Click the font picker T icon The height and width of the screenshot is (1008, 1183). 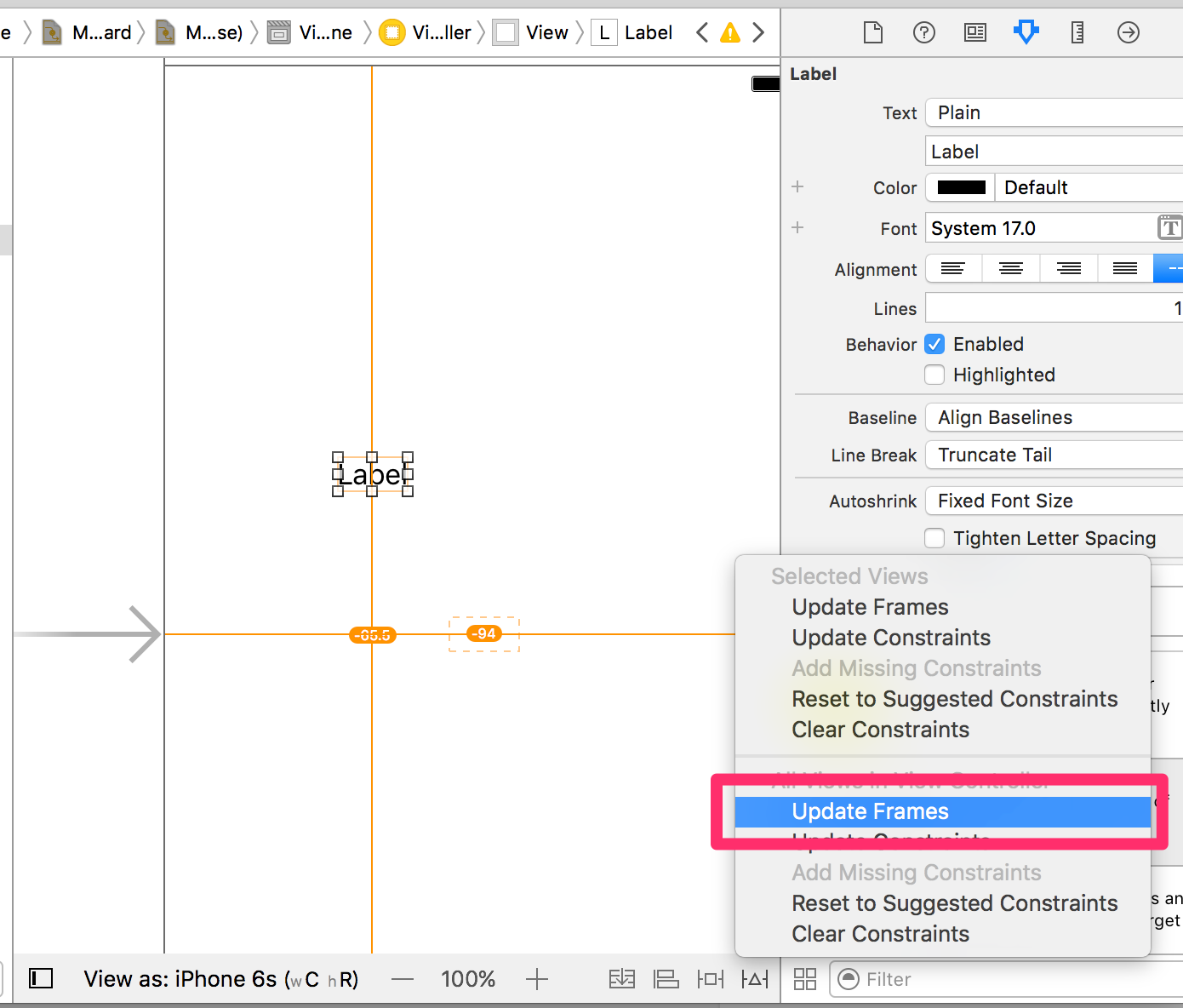tap(1169, 227)
